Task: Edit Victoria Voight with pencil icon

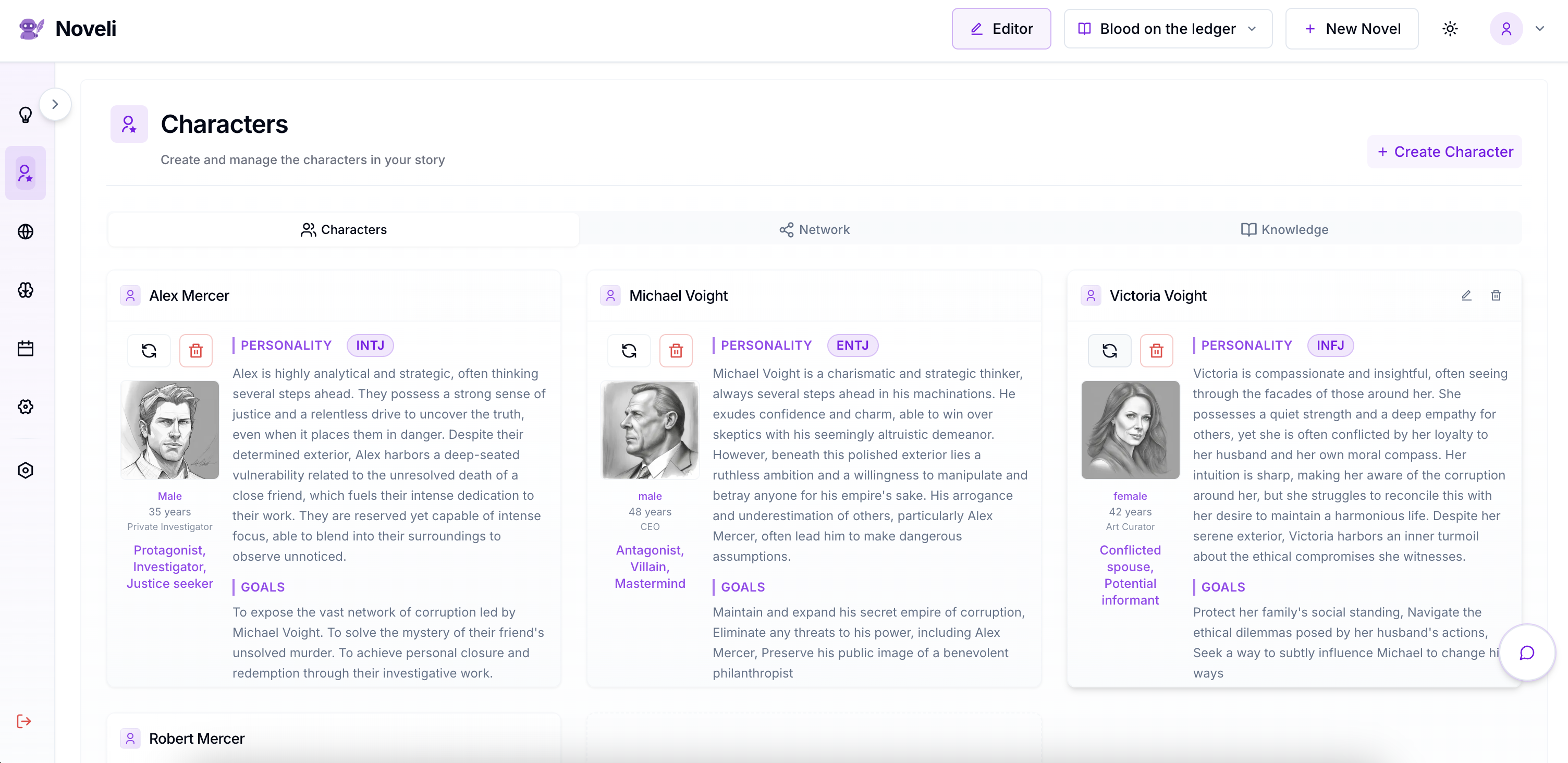Action: [1466, 296]
